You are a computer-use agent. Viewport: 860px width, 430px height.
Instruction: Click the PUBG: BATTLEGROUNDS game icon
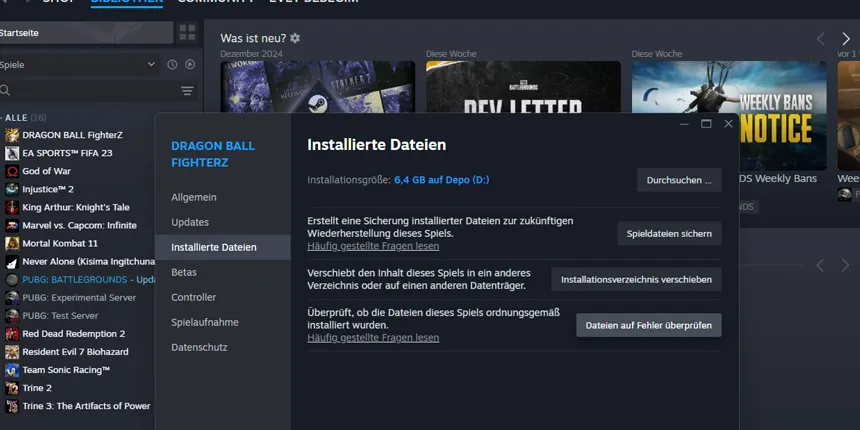point(12,280)
